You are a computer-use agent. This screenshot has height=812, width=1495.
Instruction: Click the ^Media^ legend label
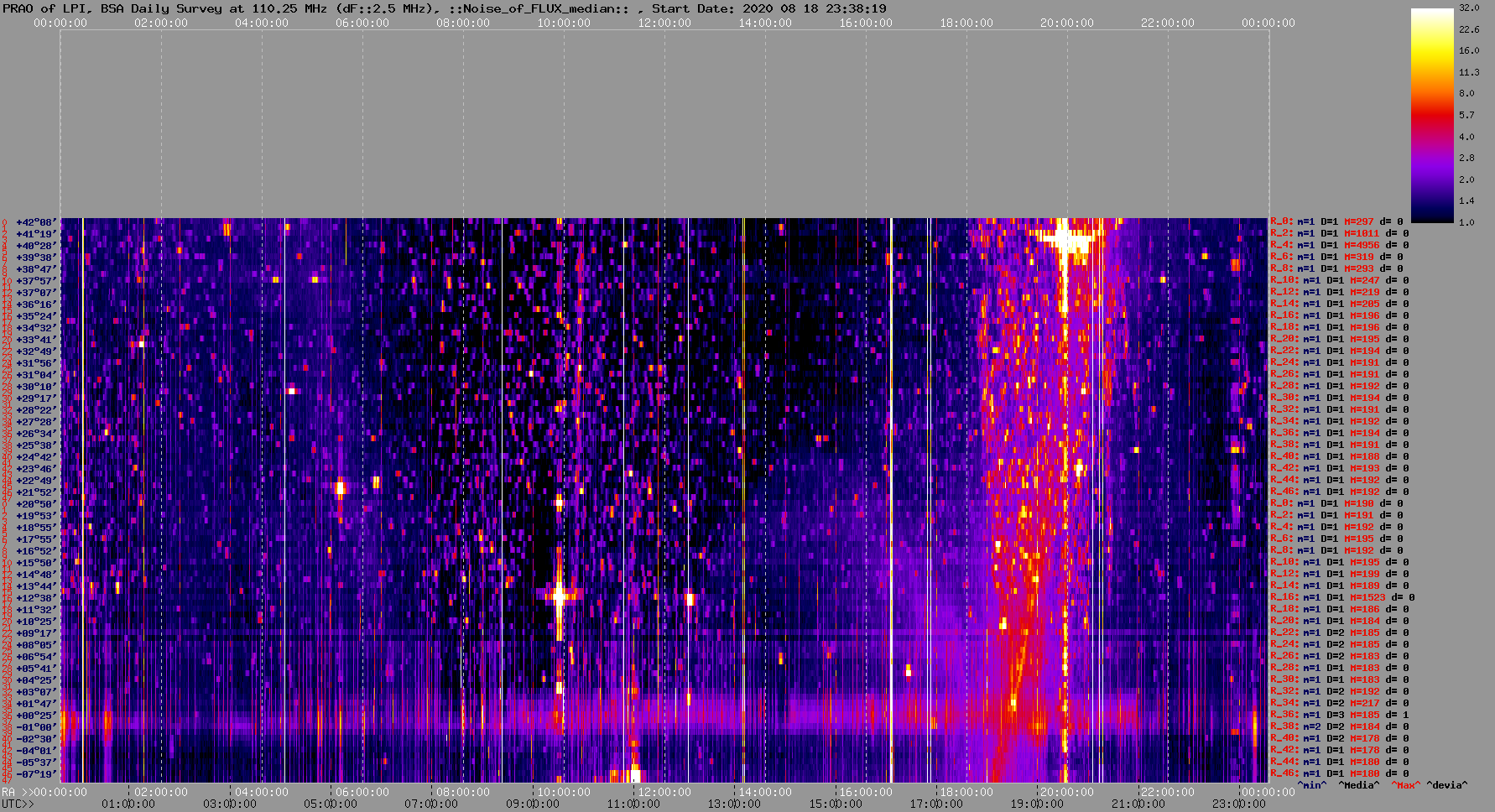click(x=1358, y=786)
